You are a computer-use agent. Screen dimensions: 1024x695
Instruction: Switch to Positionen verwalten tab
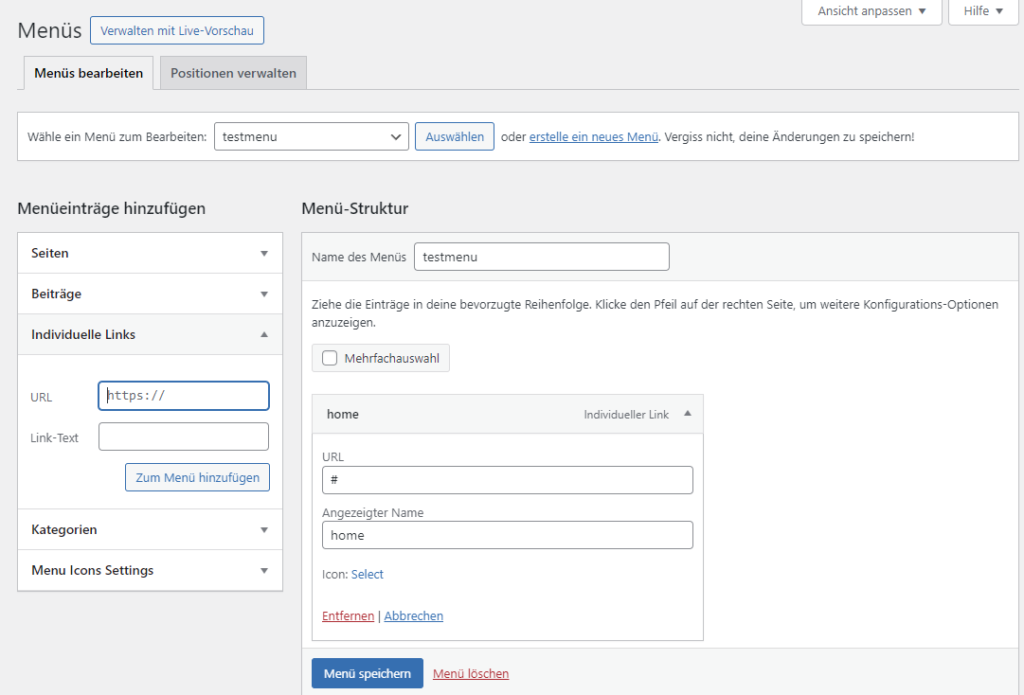[233, 73]
